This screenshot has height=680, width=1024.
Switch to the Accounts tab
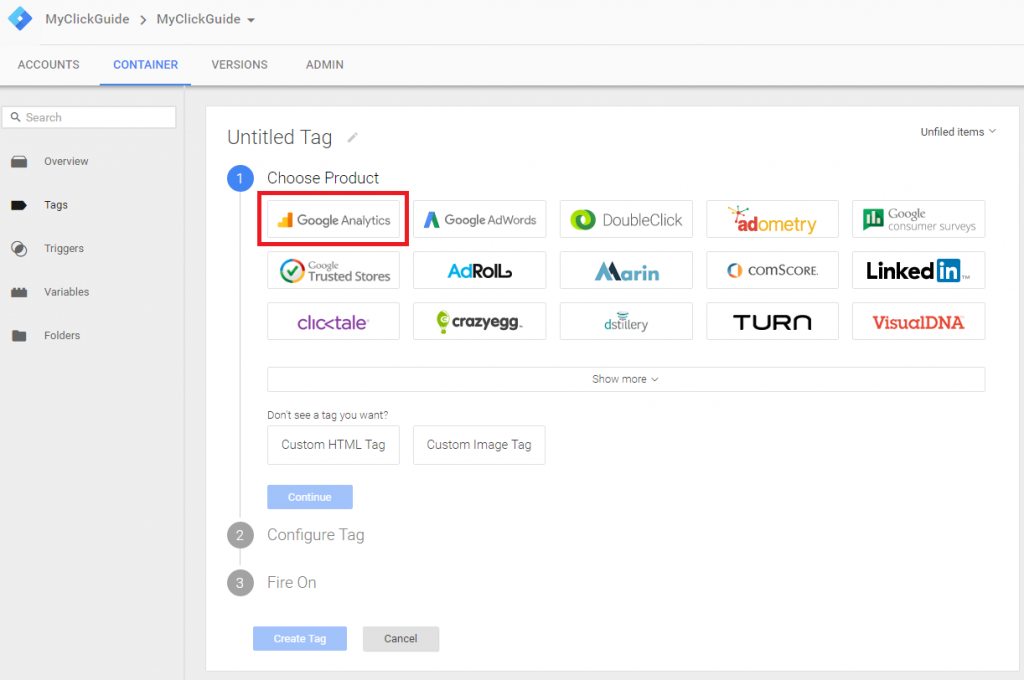[48, 65]
